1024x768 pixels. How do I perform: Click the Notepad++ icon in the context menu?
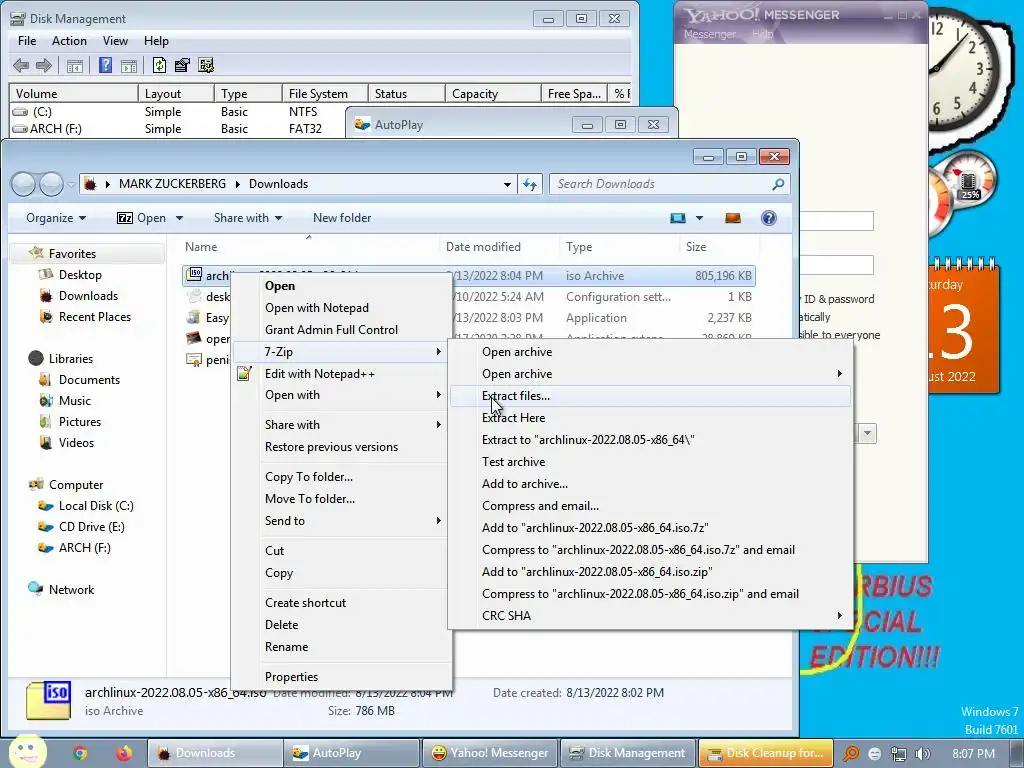click(244, 374)
